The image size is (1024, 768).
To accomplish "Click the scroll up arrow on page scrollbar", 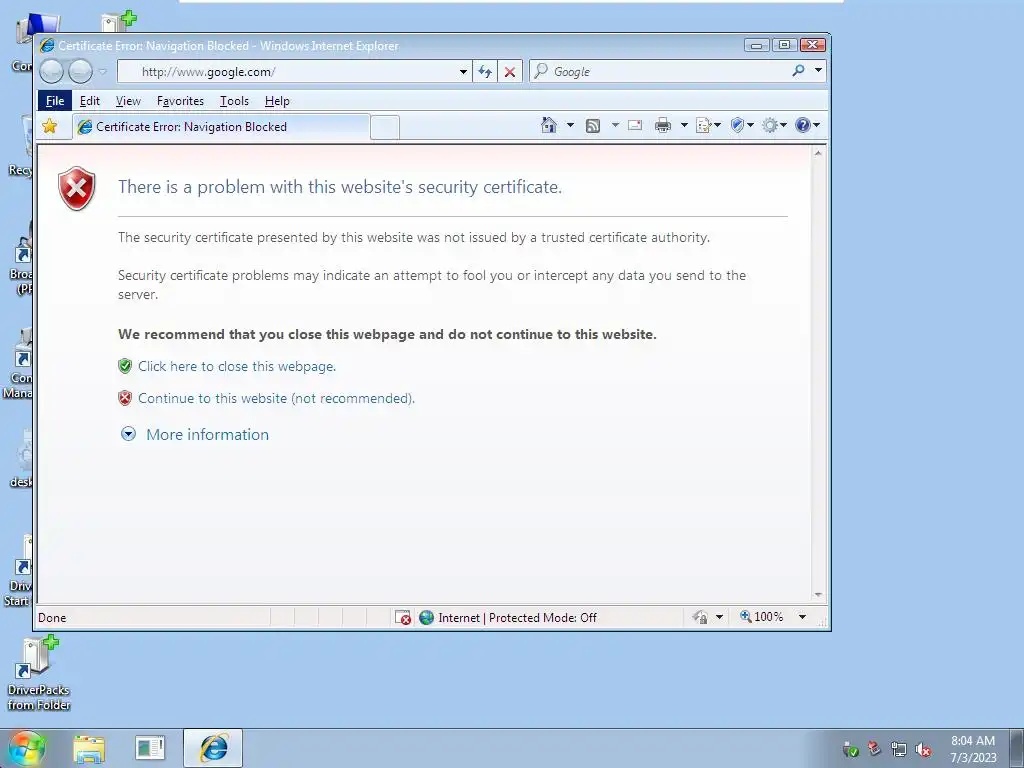I will [818, 153].
